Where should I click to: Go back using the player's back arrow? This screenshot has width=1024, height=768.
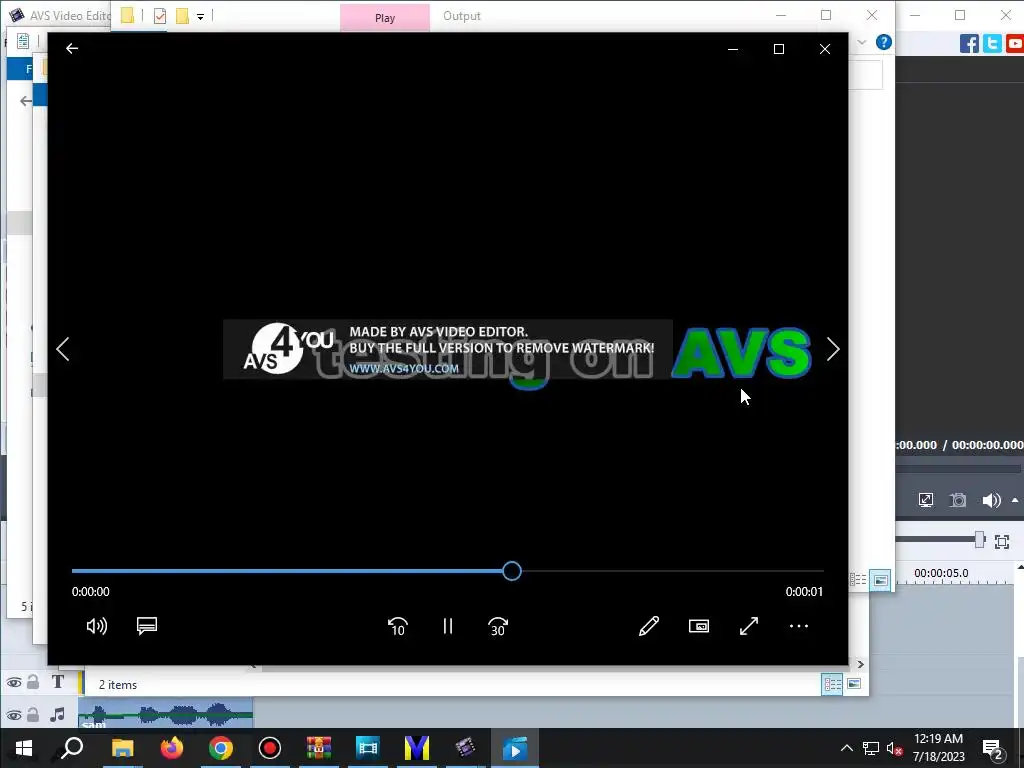coord(72,49)
